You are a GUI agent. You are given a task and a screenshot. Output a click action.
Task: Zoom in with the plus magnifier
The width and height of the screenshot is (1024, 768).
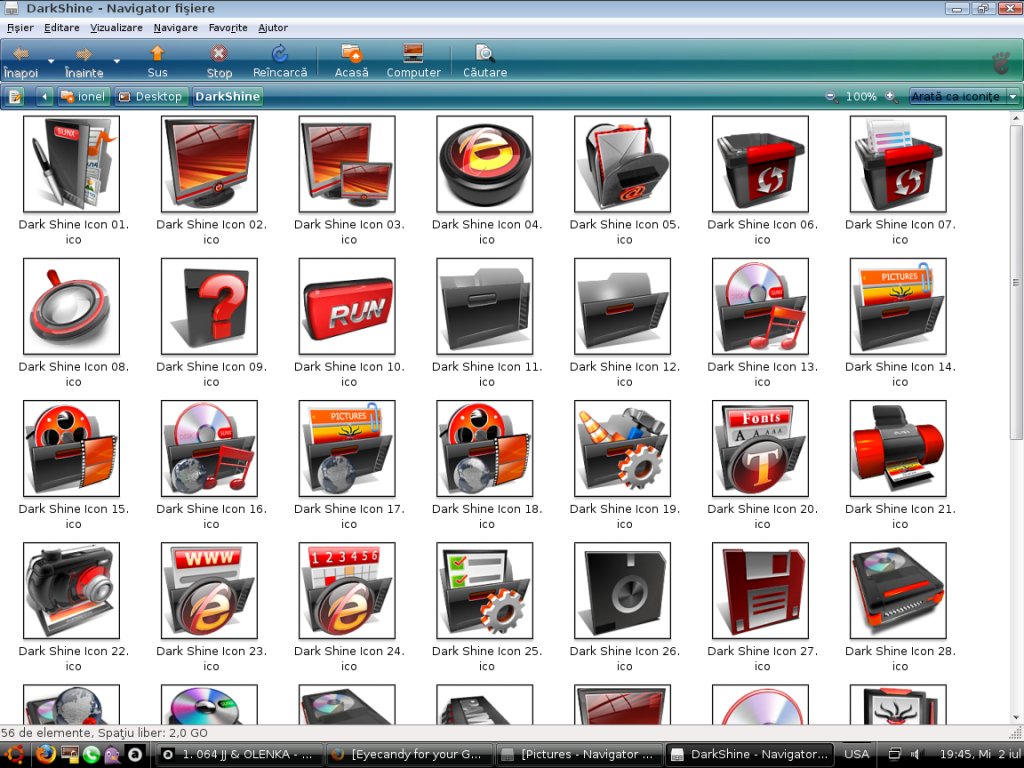coord(891,97)
